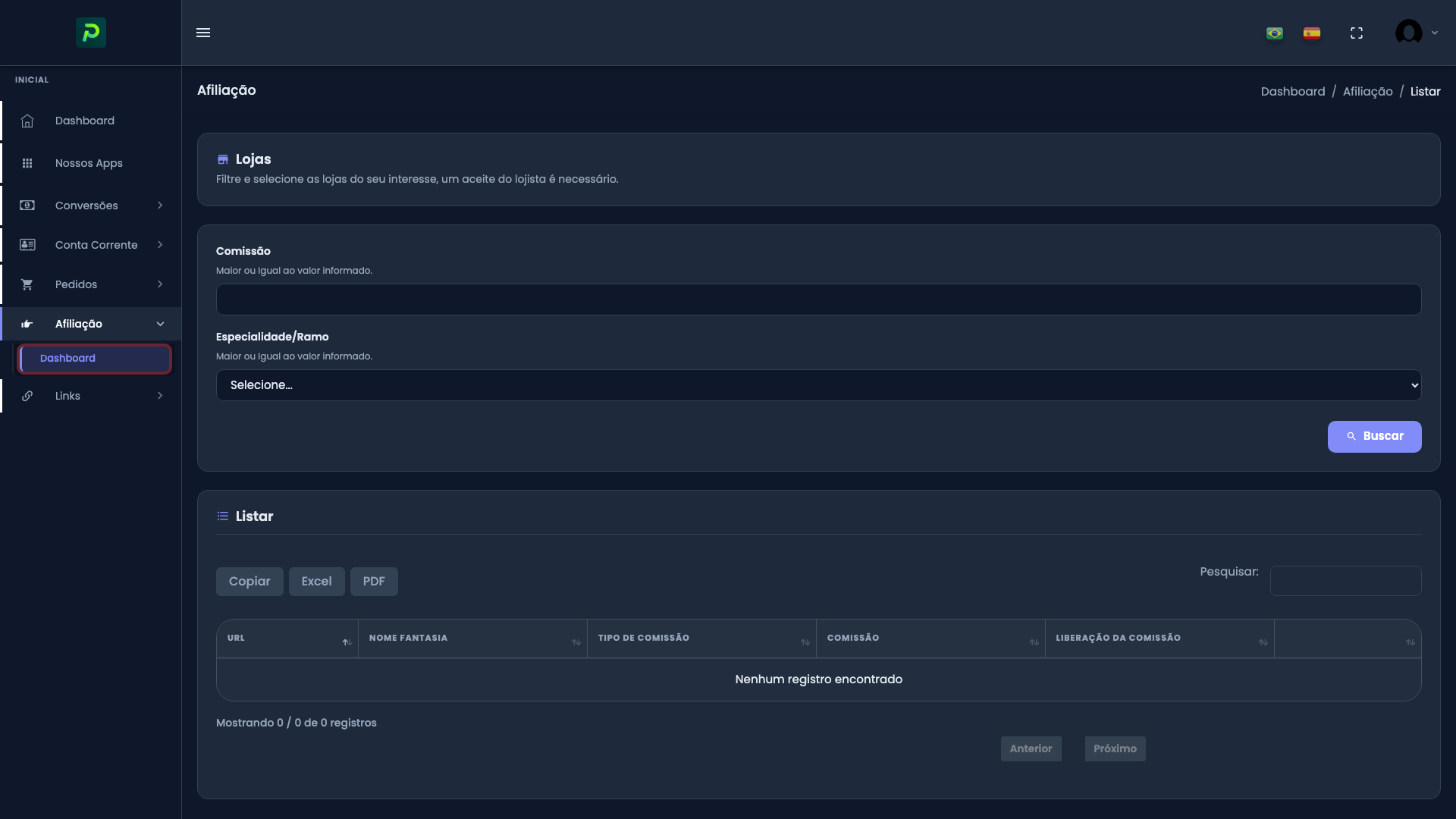The height and width of the screenshot is (819, 1456).
Task: Open Nossos Apps grid icon
Action: click(x=27, y=163)
